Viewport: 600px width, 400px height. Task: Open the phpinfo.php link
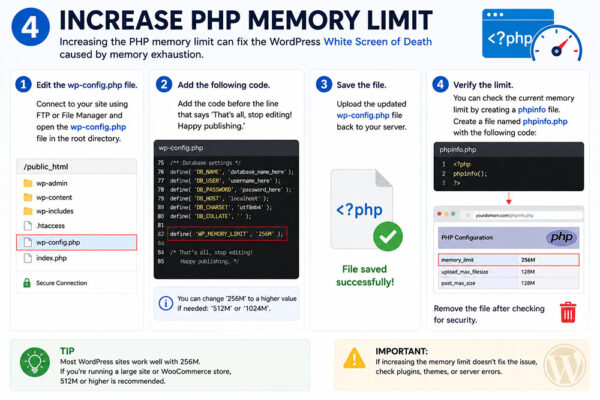click(x=545, y=121)
